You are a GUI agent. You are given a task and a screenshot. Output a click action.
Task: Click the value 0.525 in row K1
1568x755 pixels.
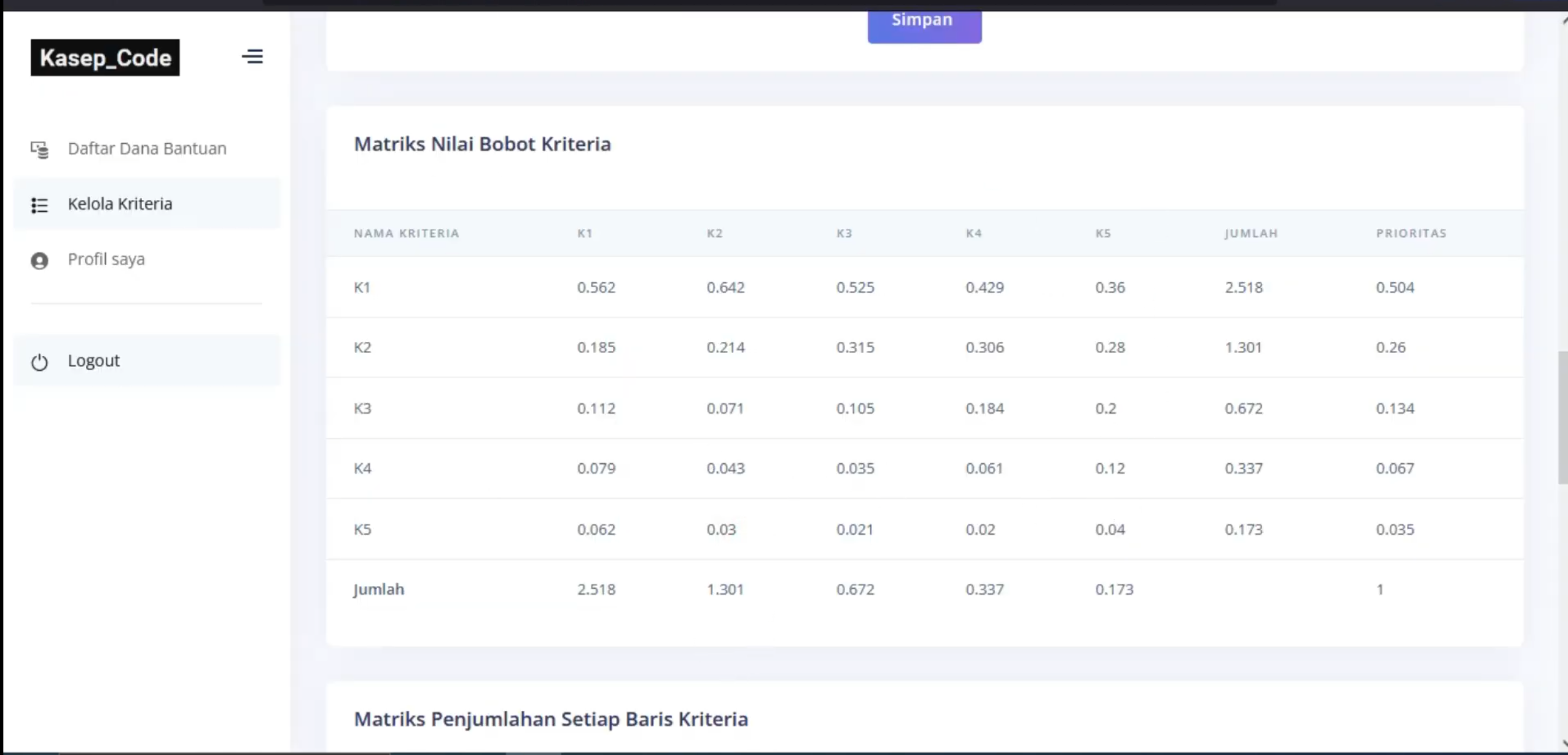(855, 287)
